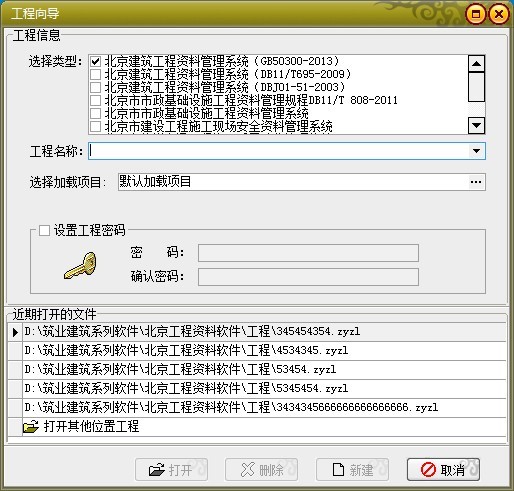This screenshot has width=514, height=491.
Task: Click the restore window icon in title bar
Action: [x=475, y=14]
